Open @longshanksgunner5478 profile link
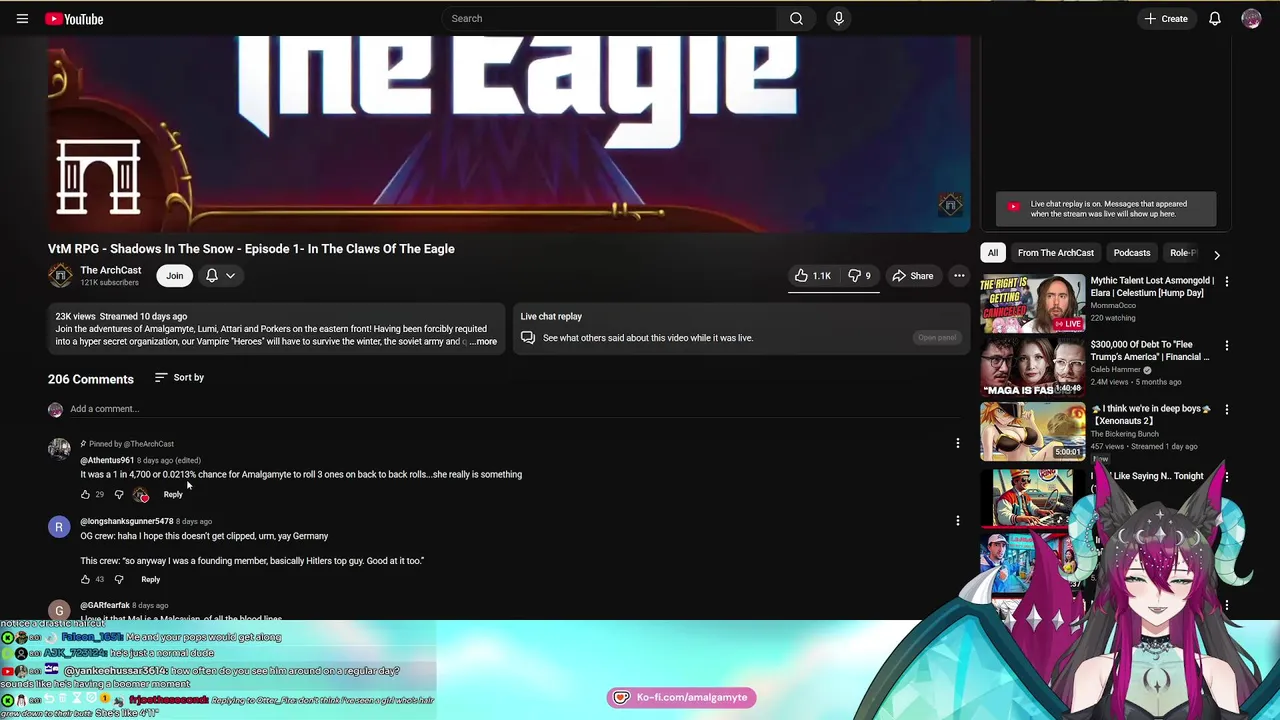The height and width of the screenshot is (720, 1280). click(127, 521)
